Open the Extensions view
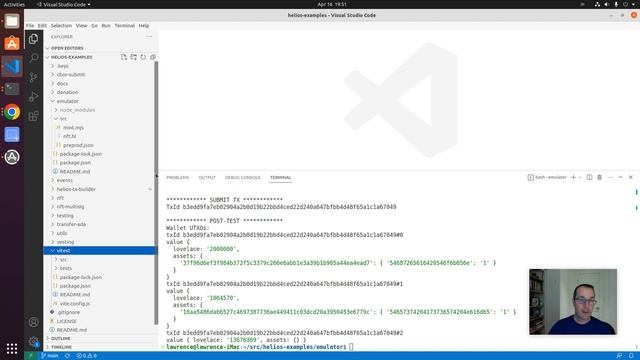Viewport: 640px width, 360px height. coord(33,116)
